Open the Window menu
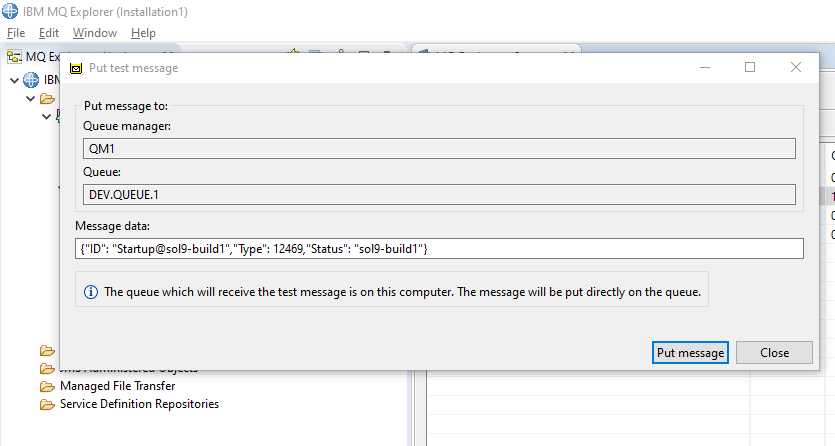 coord(94,33)
